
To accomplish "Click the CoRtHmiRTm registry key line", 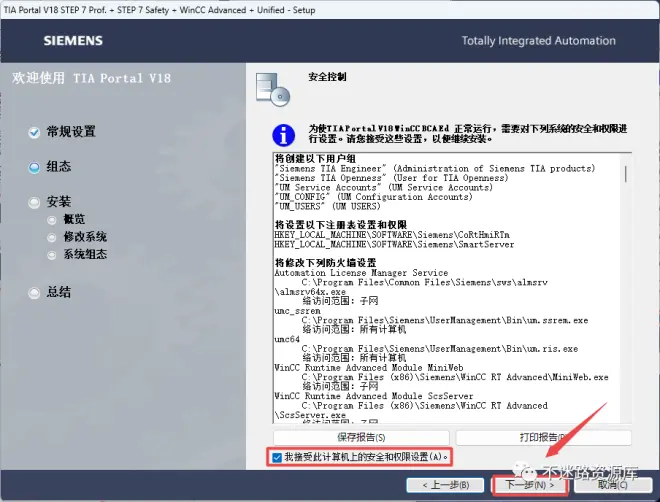I will click(392, 235).
